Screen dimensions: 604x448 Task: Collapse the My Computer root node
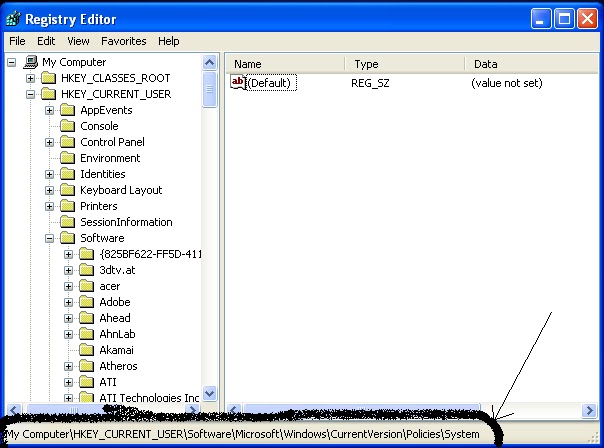[x=12, y=62]
